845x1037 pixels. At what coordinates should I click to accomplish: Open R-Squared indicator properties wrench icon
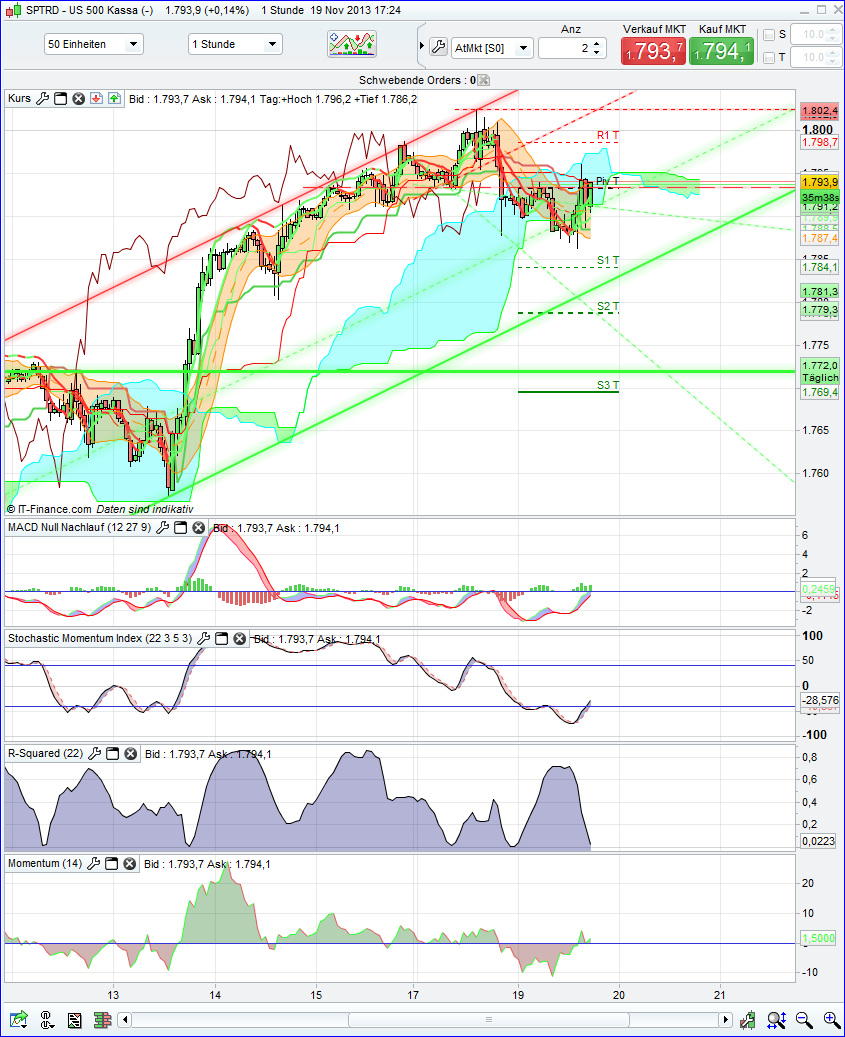click(x=92, y=754)
